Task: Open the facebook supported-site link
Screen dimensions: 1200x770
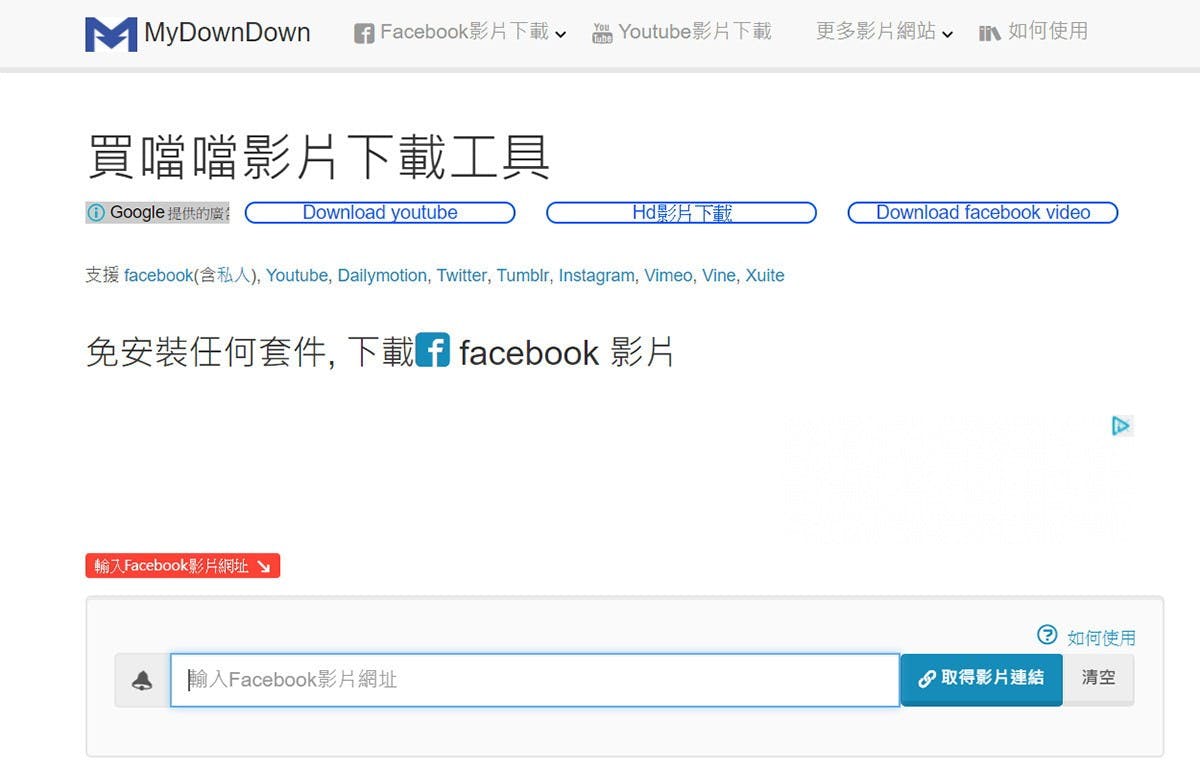Action: click(158, 276)
